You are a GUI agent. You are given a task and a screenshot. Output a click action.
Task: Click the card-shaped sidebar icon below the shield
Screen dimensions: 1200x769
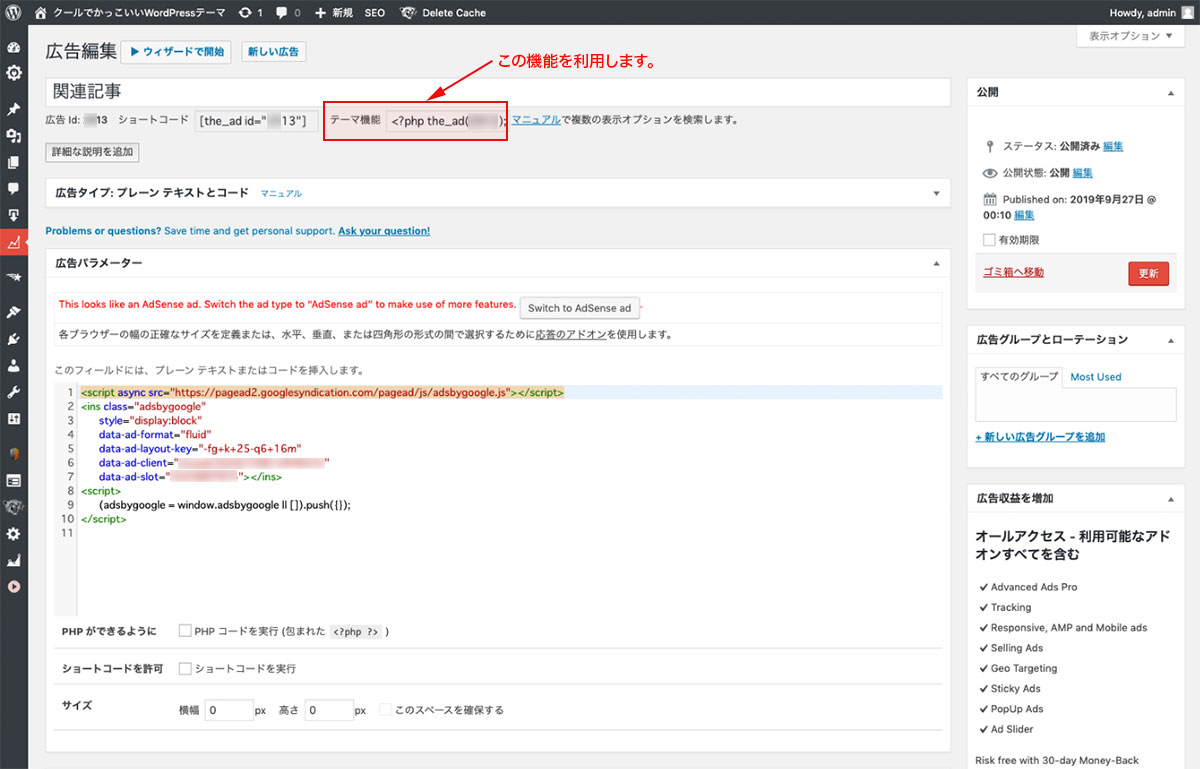coord(14,480)
